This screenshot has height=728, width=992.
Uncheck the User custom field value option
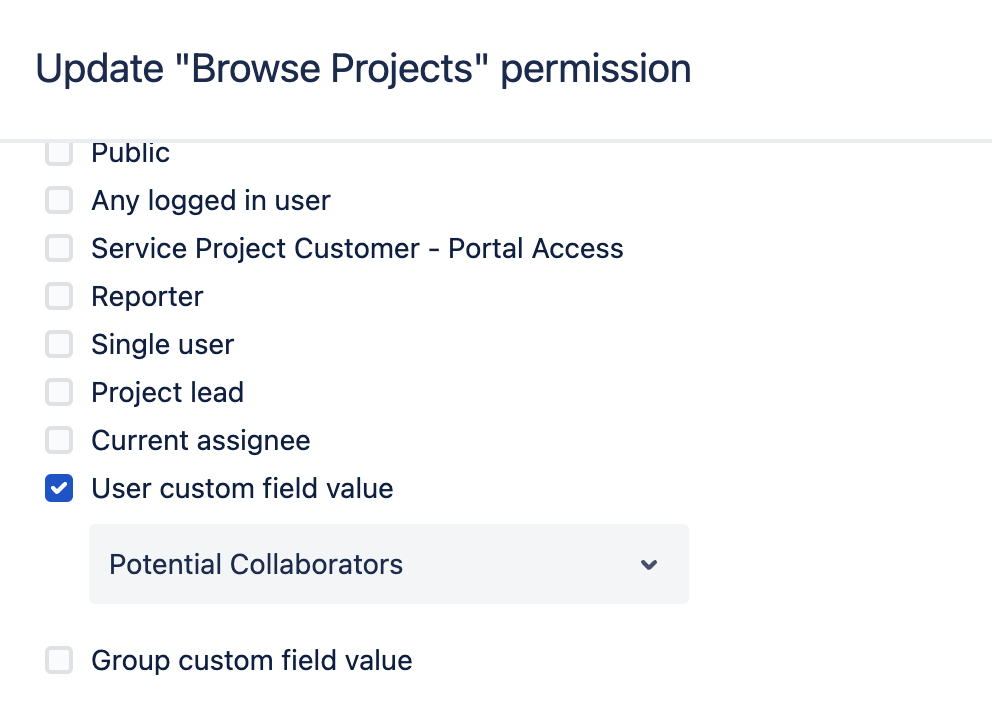pos(58,488)
